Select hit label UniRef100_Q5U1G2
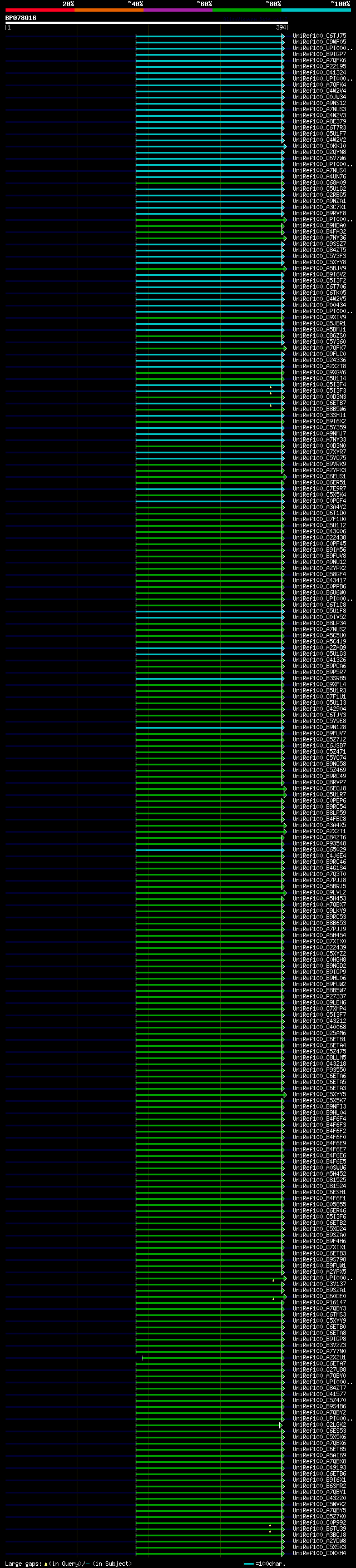The image size is (356, 1568). pyautogui.click(x=319, y=189)
